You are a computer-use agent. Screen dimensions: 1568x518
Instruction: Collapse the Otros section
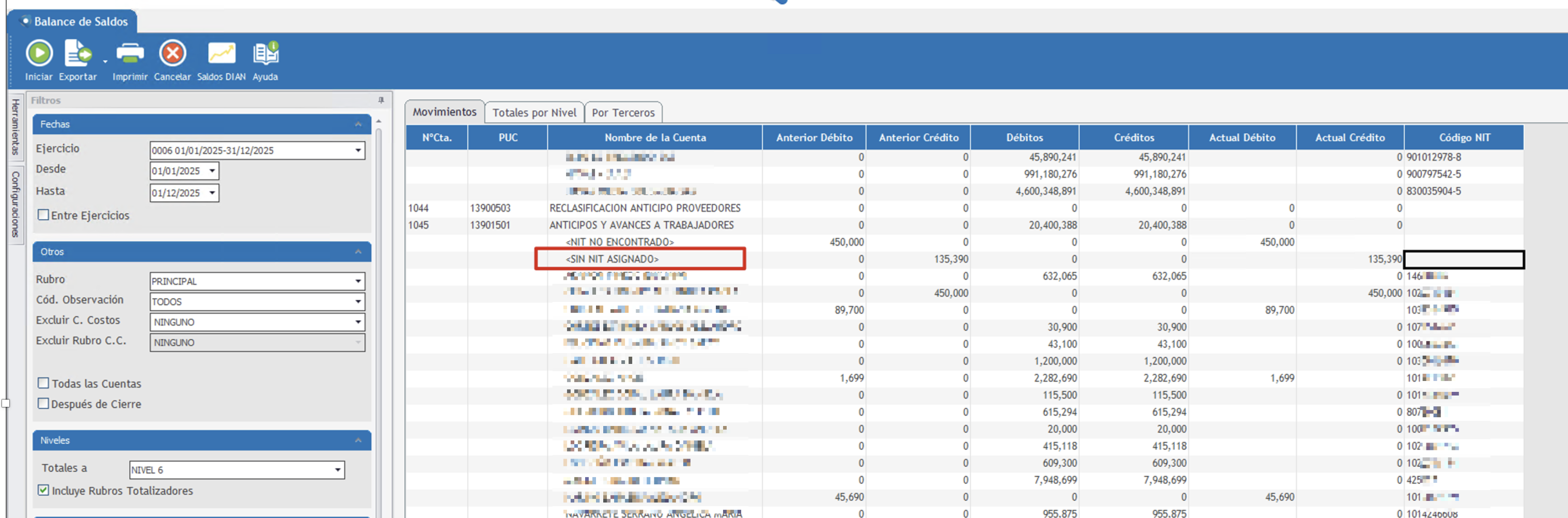point(358,252)
